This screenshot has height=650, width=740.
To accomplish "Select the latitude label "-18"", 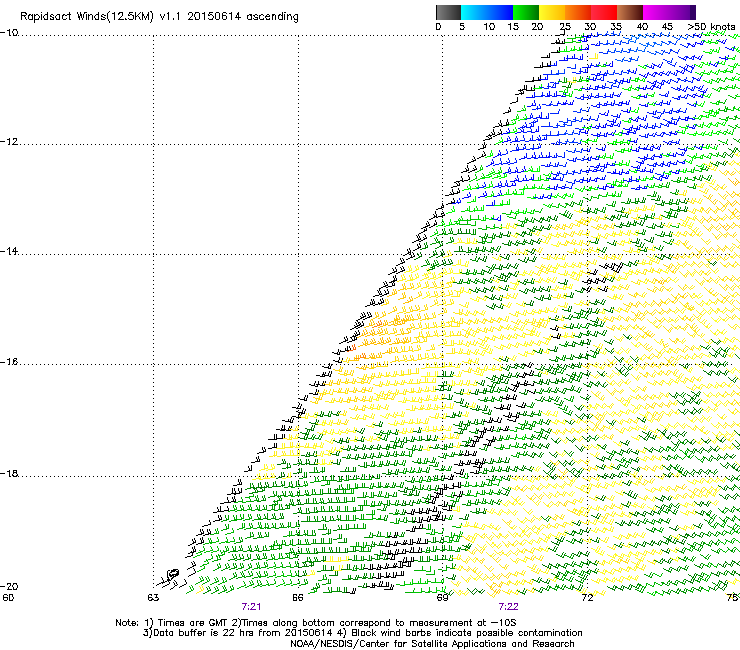I will (10, 473).
